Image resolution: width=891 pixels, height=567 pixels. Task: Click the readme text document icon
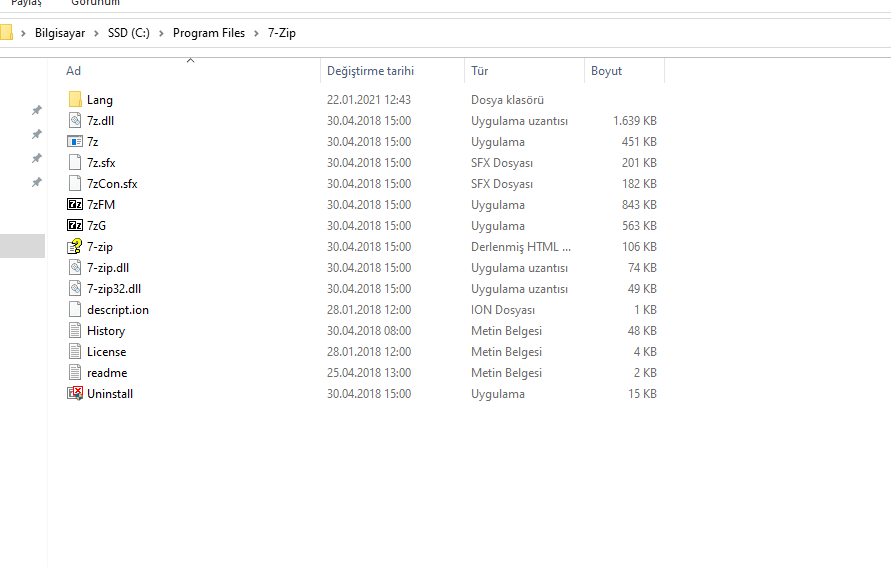(75, 373)
